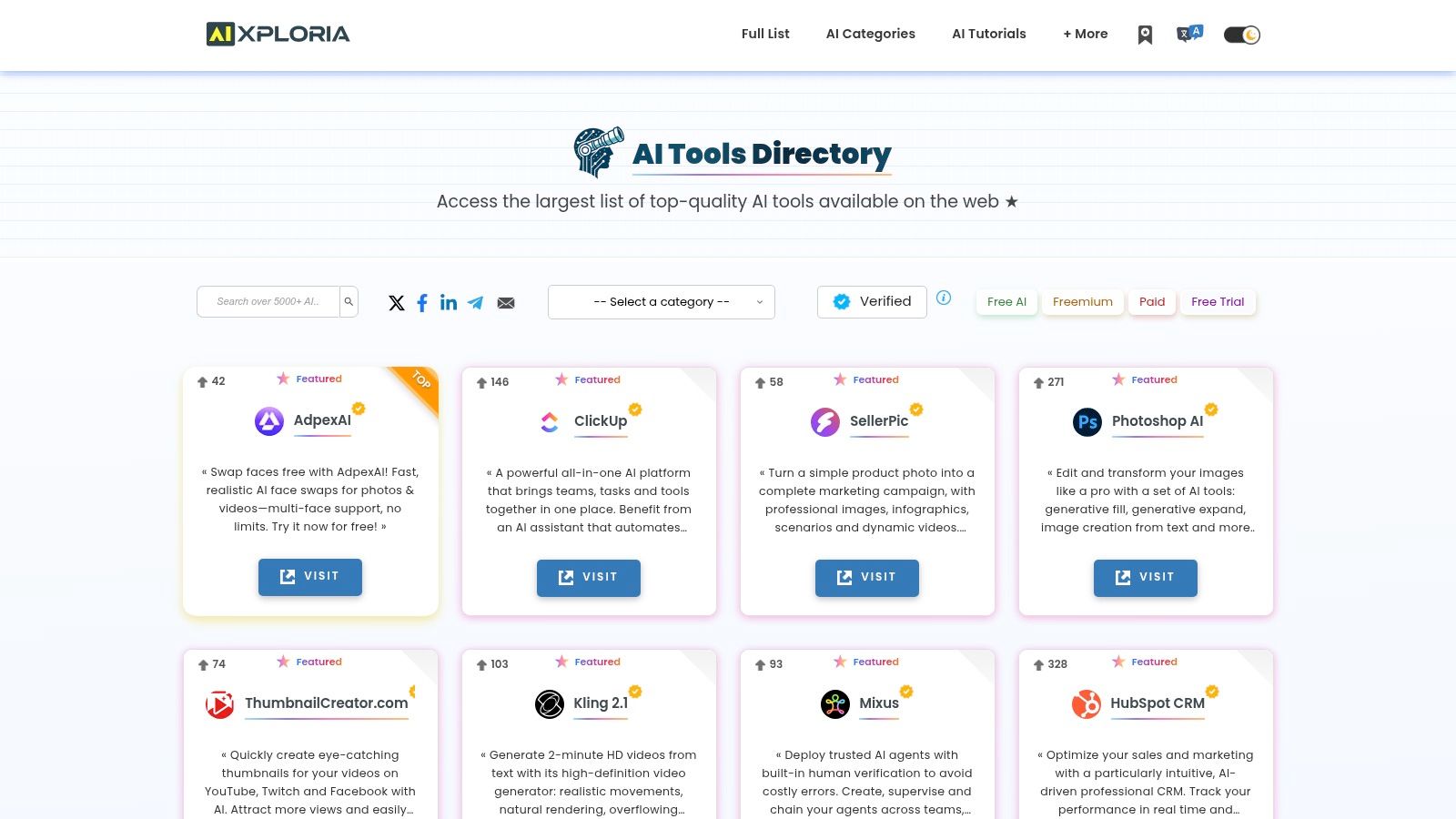Open the Photoshop AI title link
This screenshot has width=1456, height=819.
click(1158, 421)
